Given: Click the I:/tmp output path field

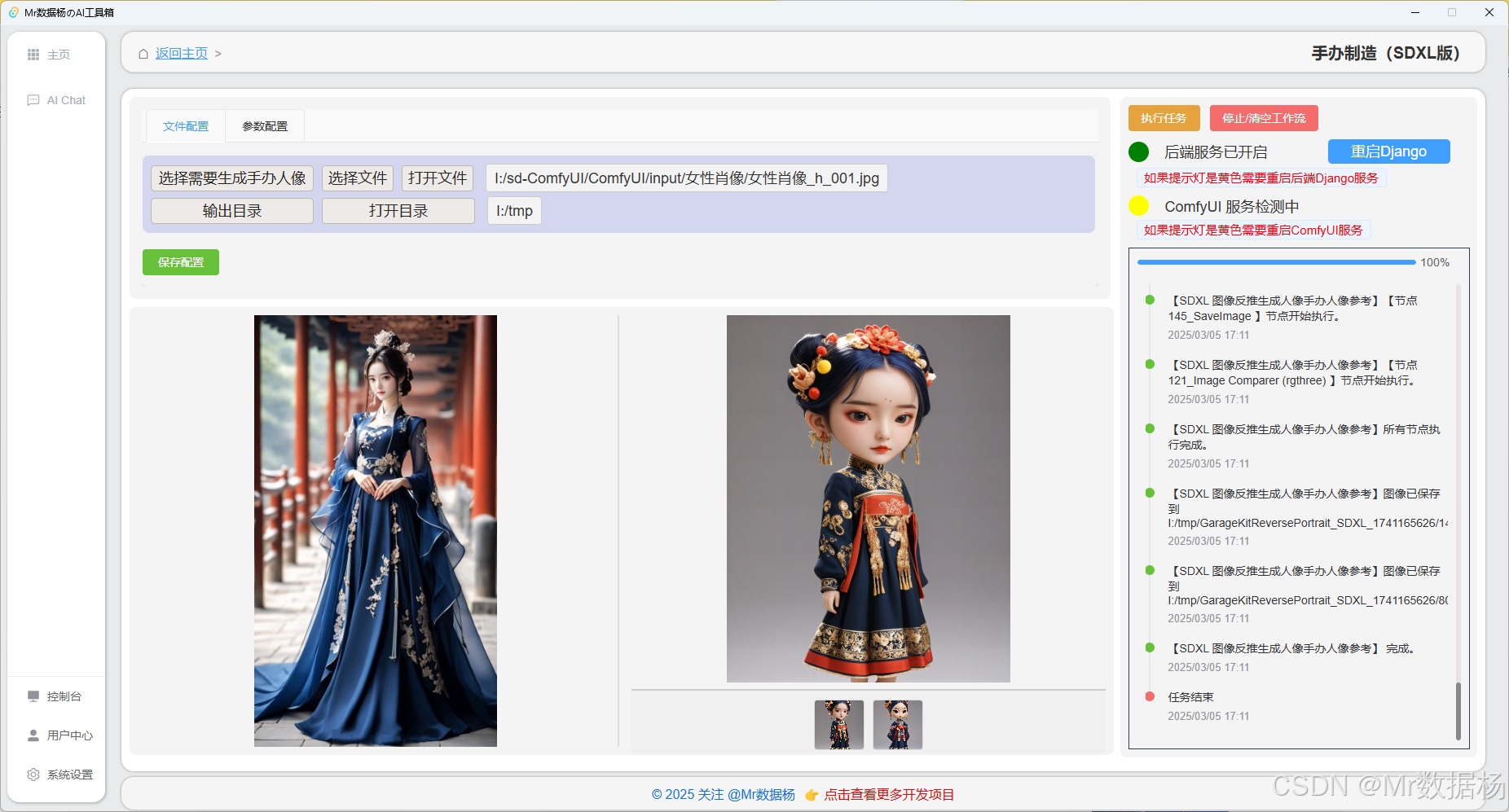Looking at the screenshot, I should (x=514, y=211).
